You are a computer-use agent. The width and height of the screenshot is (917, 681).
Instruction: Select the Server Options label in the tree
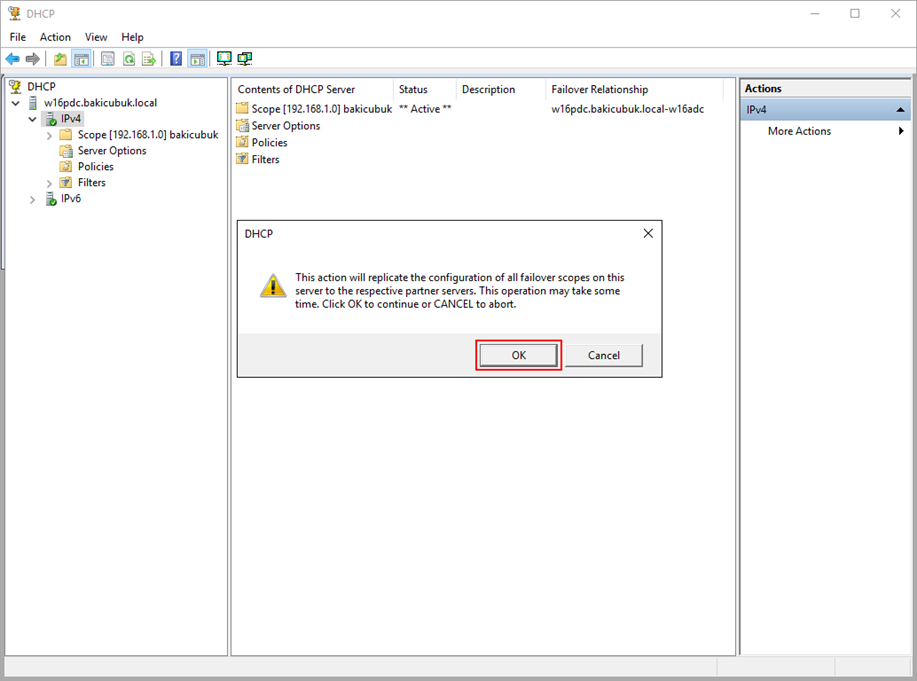click(112, 150)
